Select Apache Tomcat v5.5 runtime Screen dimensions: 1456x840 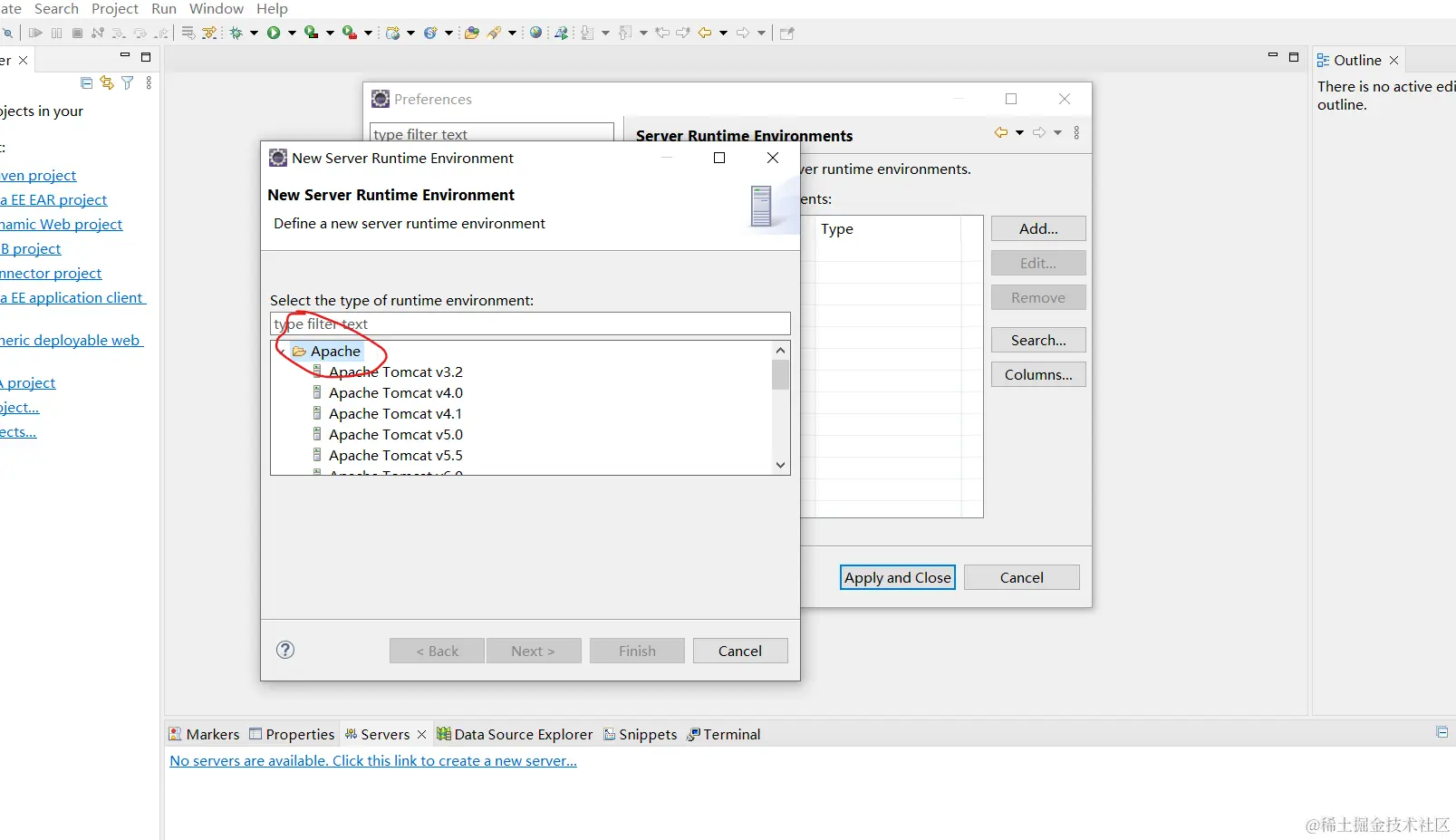tap(396, 455)
